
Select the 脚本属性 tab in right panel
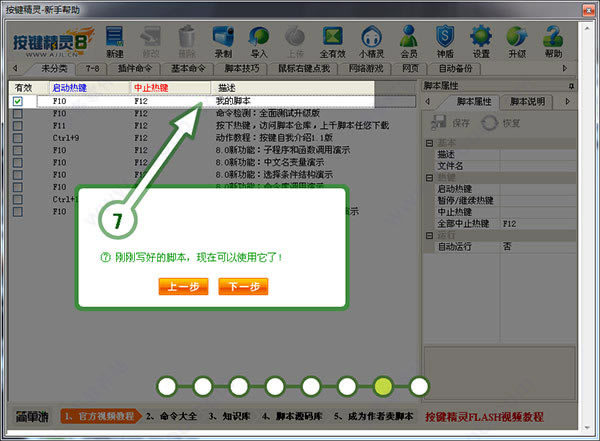[474, 102]
